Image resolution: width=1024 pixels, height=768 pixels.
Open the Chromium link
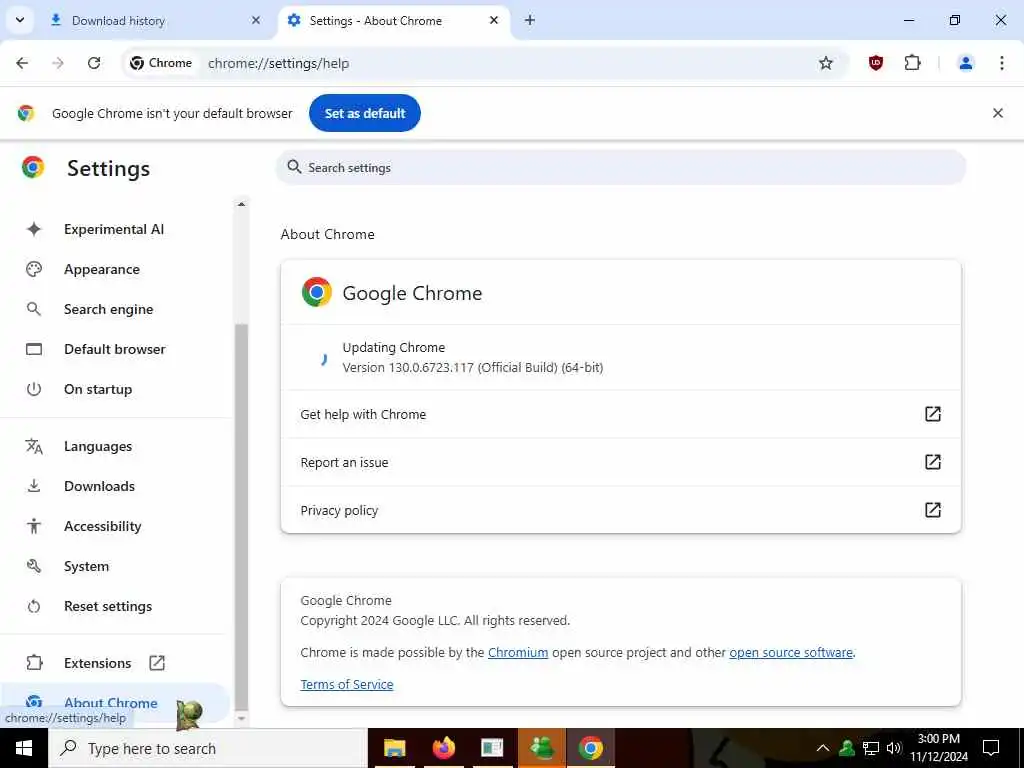tap(518, 652)
